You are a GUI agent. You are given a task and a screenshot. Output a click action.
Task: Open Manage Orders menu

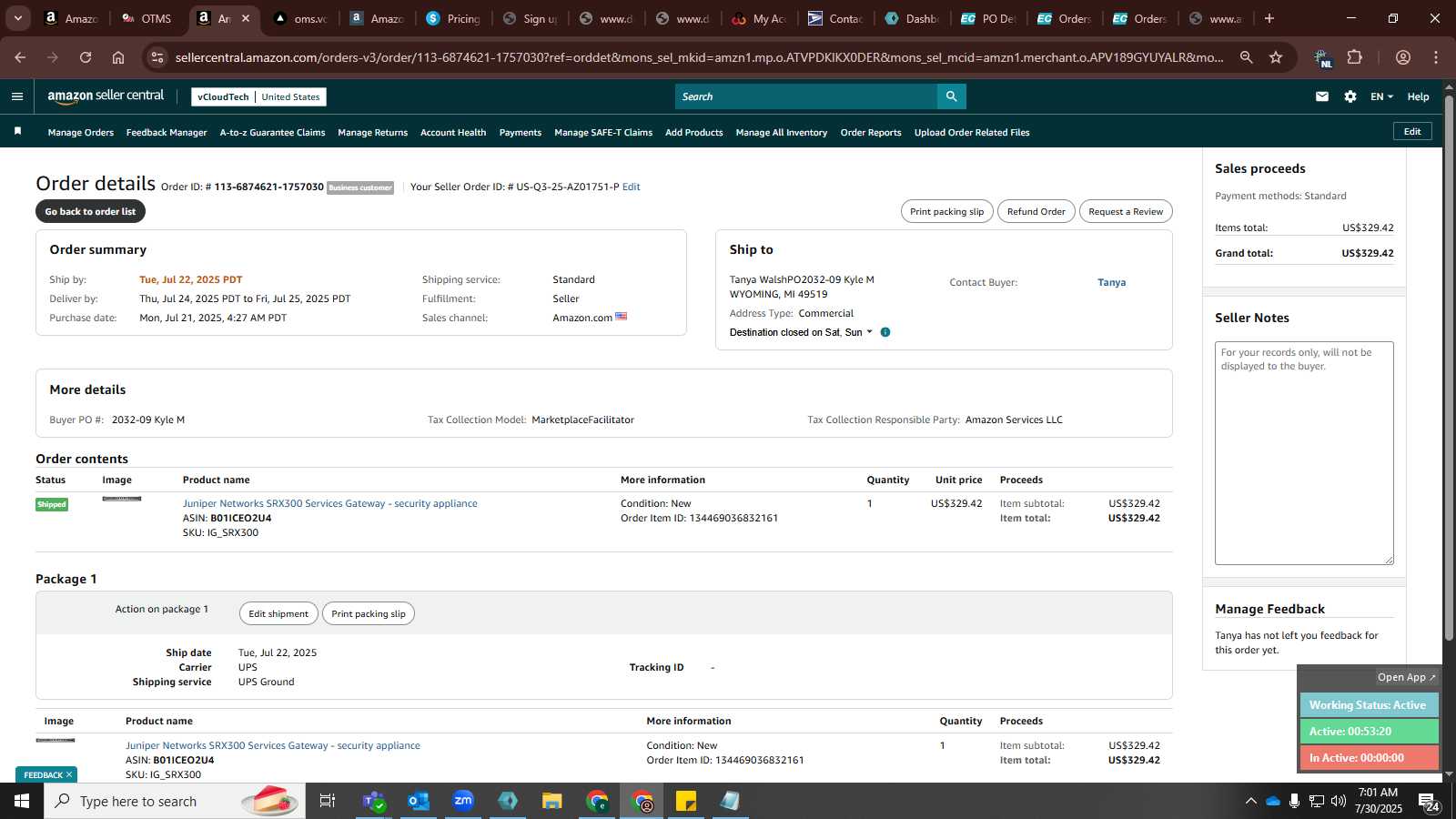point(81,133)
